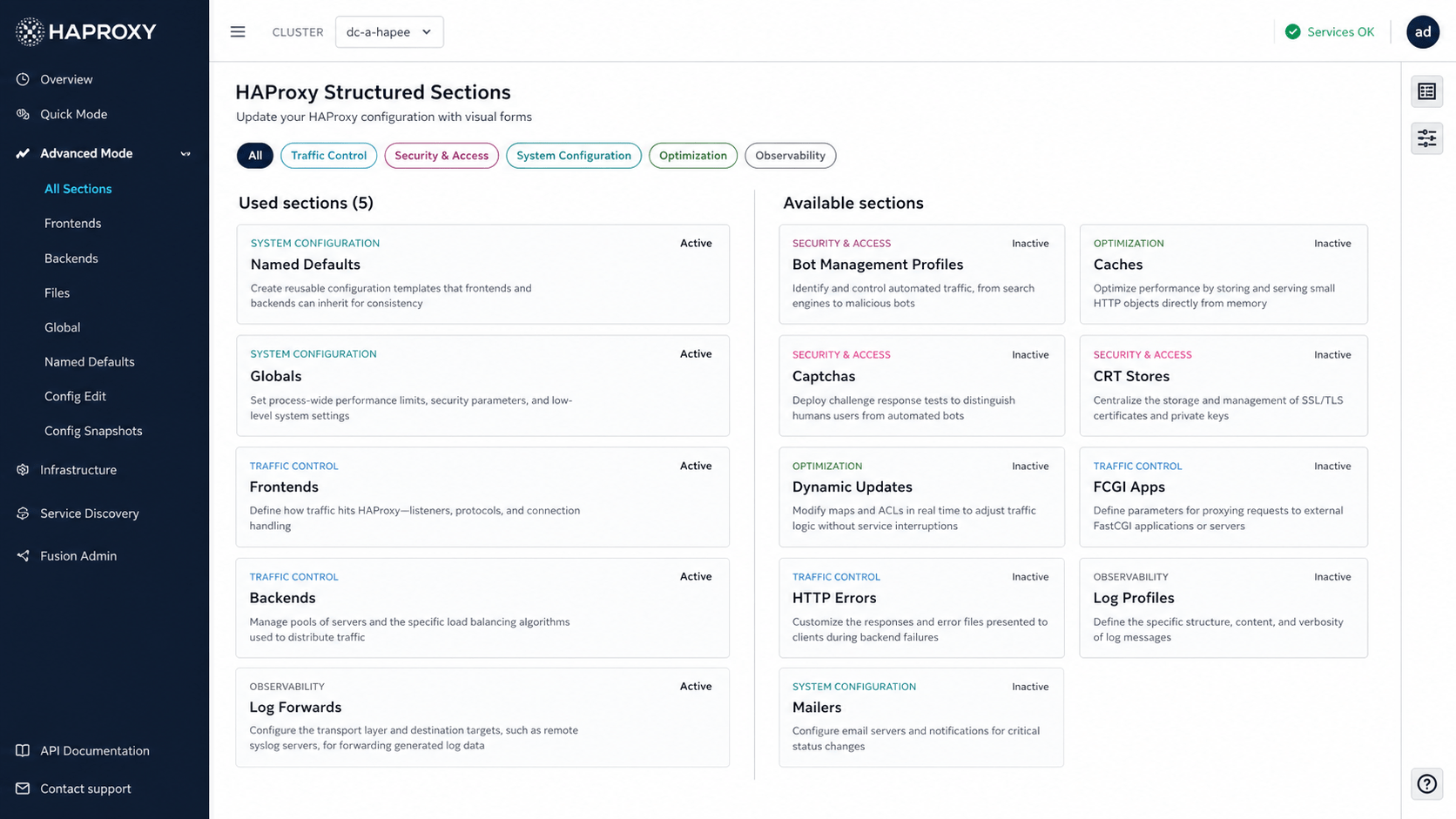1456x819 pixels.
Task: Open Infrastructure in sidebar
Action: (78, 470)
